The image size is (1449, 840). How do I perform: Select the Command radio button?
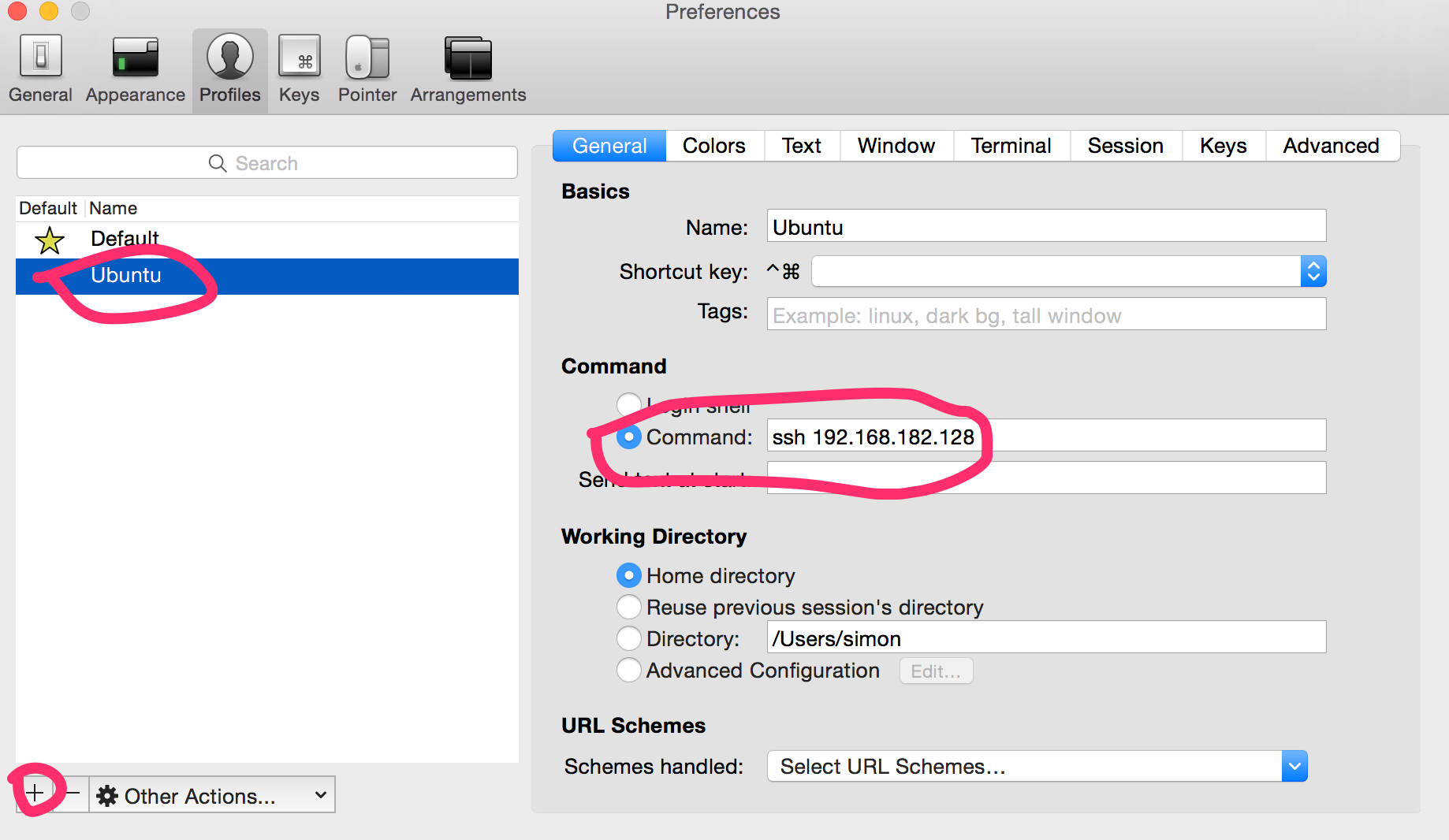628,437
